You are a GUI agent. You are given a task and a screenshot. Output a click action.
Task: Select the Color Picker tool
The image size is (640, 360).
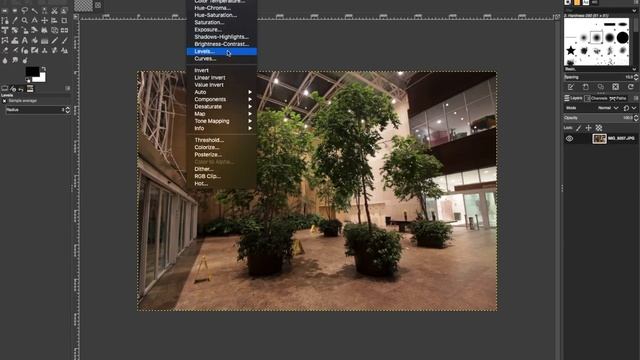pyautogui.click(x=15, y=20)
